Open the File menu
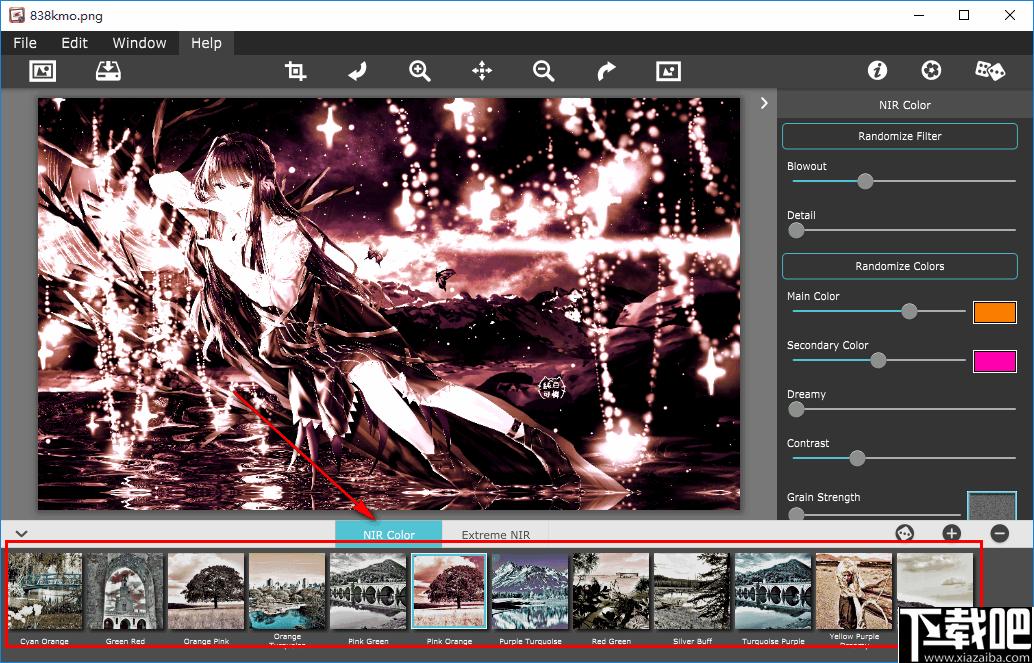 pos(25,43)
